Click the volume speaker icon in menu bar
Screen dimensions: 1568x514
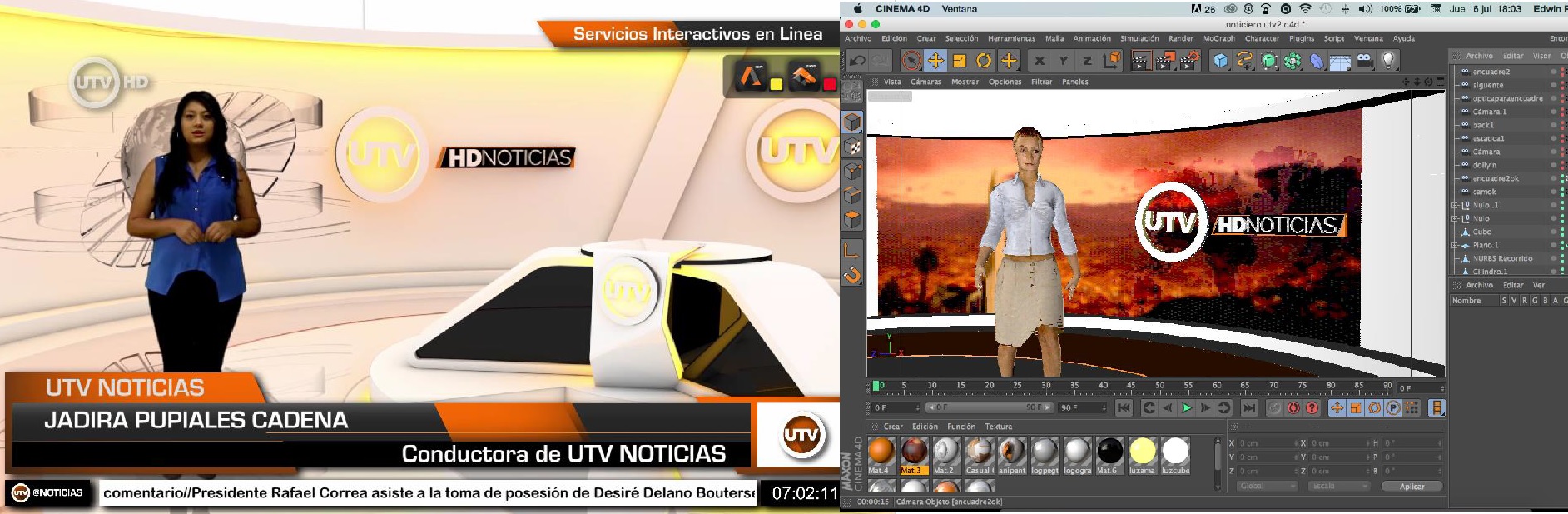click(1365, 9)
